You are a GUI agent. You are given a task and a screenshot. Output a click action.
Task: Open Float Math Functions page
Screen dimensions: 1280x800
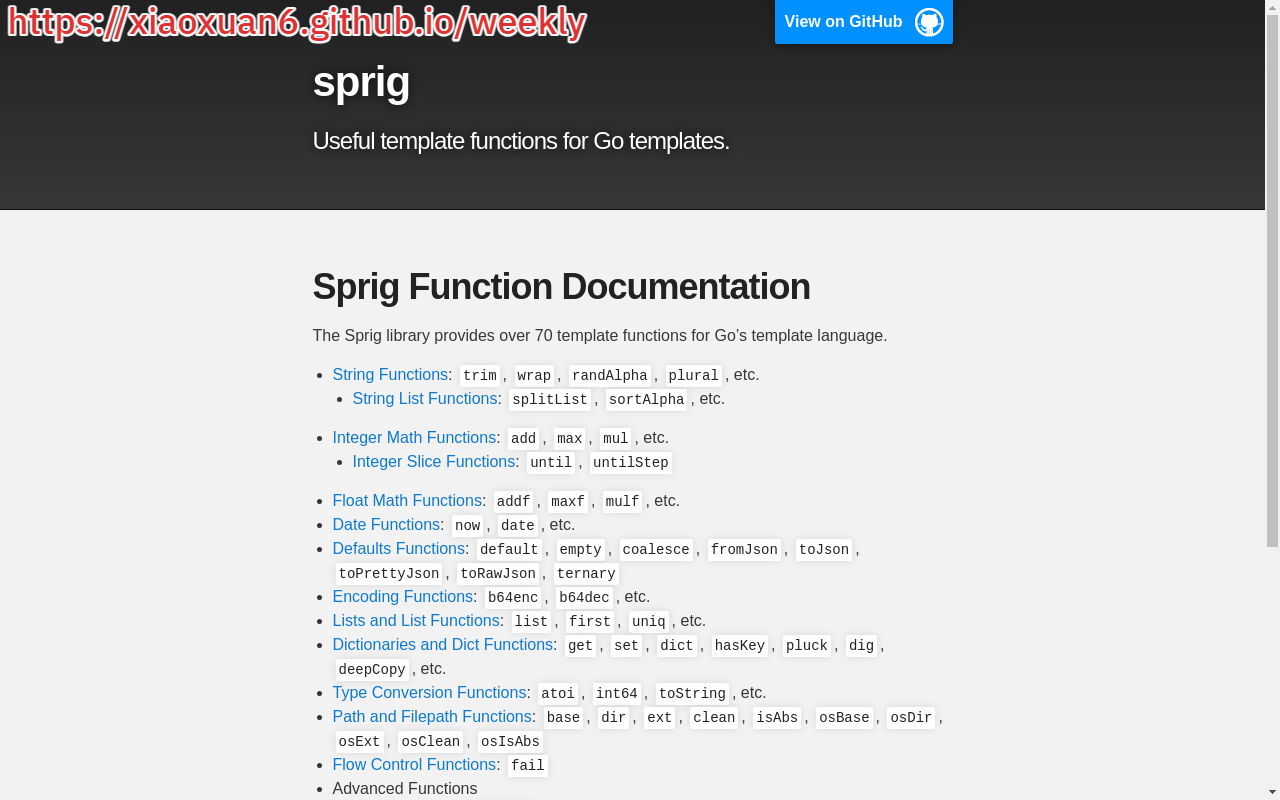coord(407,501)
